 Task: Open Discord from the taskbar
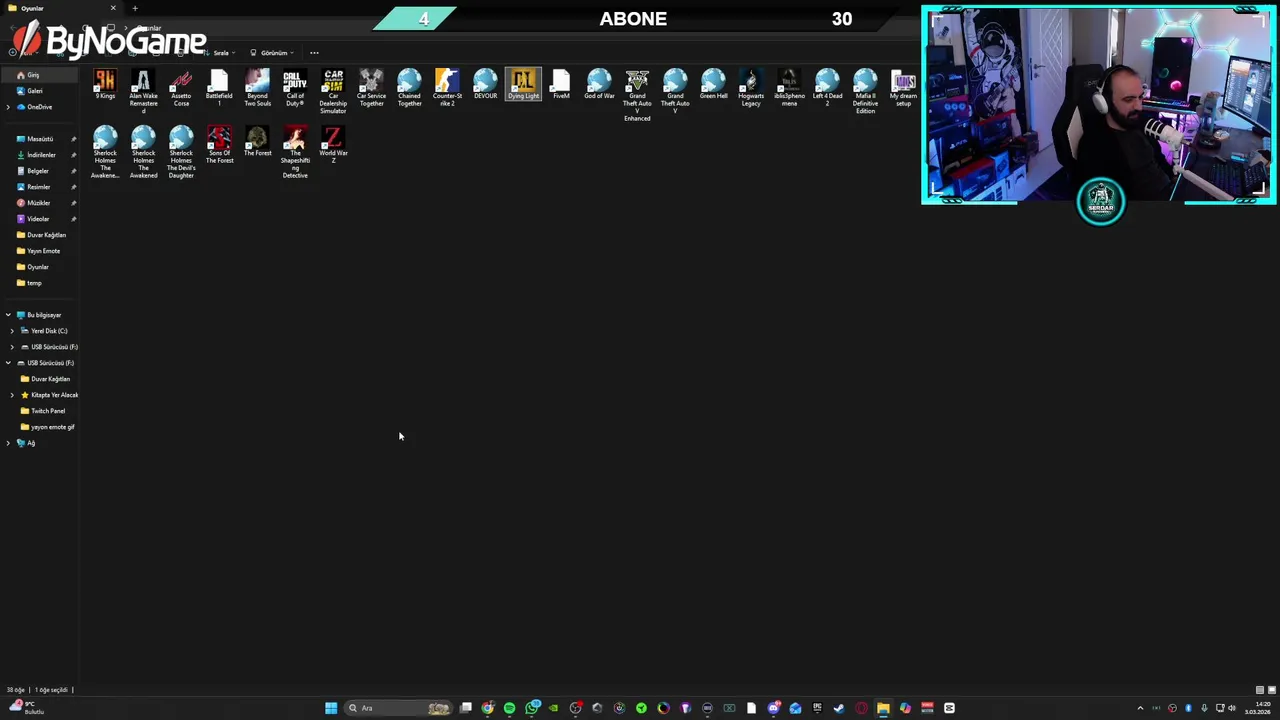click(773, 708)
